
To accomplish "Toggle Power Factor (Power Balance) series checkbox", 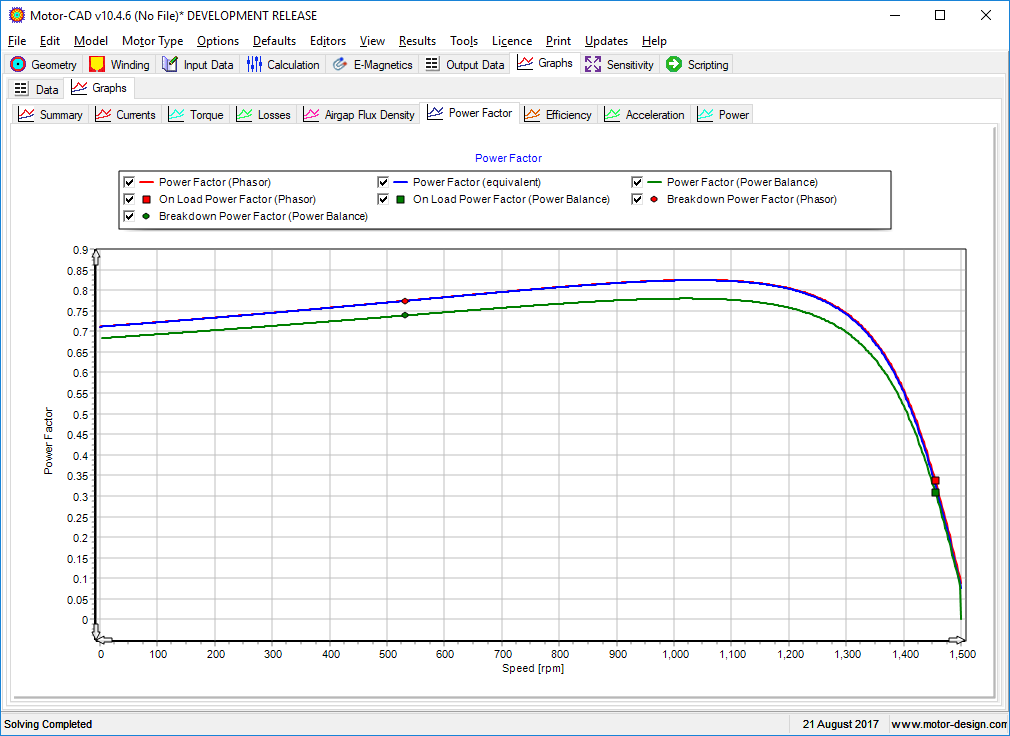I will click(637, 182).
